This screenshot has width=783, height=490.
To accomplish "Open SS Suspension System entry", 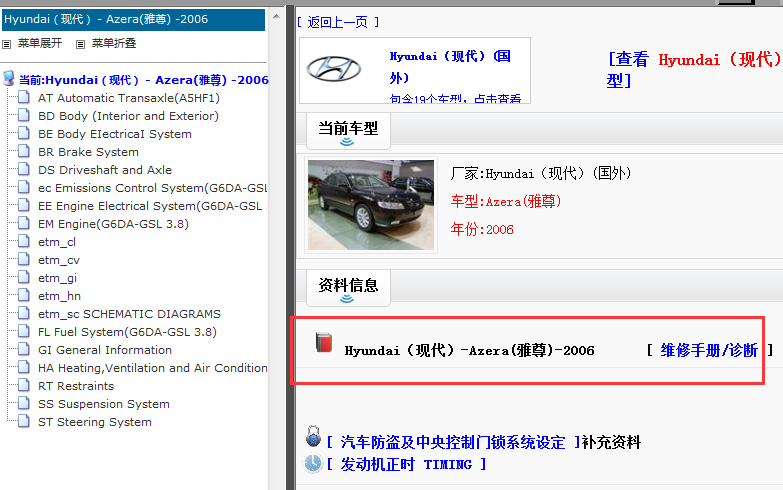I will 104,404.
